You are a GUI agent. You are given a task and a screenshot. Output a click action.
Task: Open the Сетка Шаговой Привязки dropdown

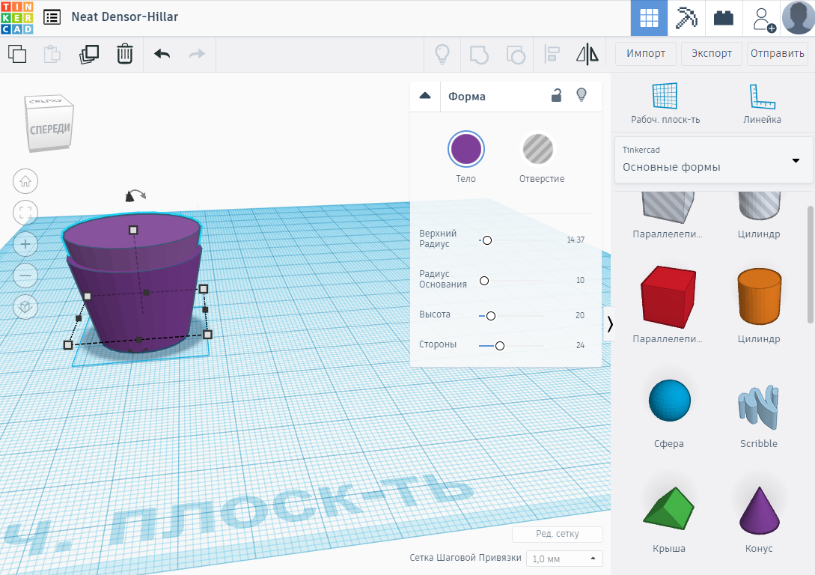coord(564,558)
